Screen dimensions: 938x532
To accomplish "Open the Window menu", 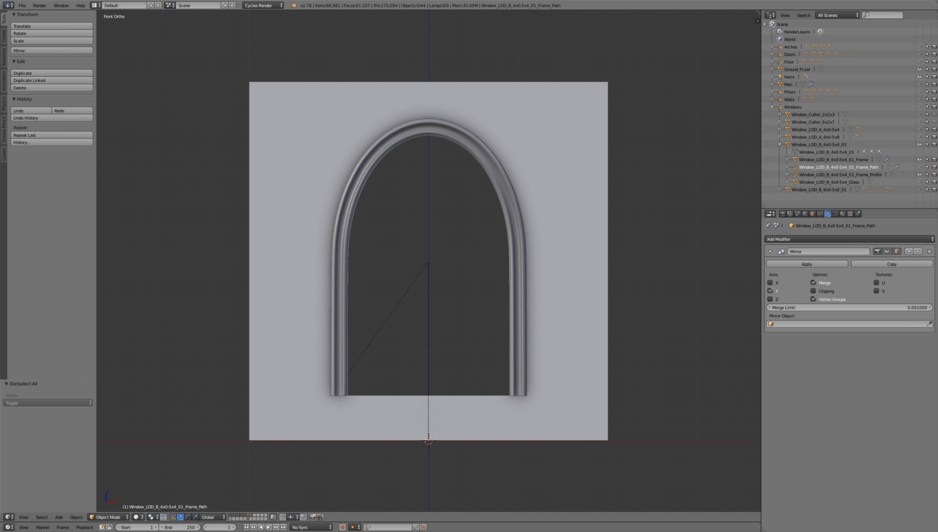I will pos(61,5).
